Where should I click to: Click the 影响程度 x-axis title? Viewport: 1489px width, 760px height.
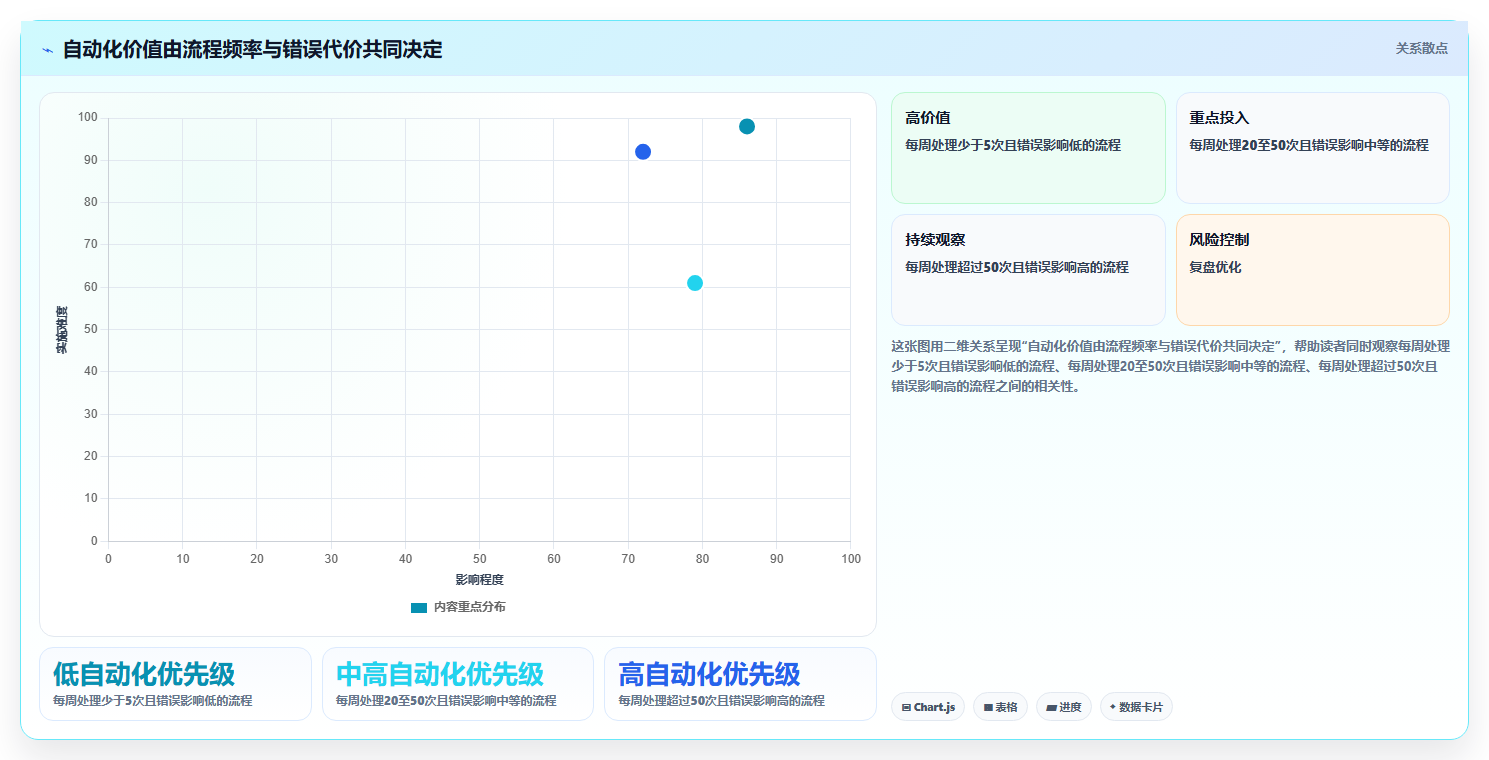[x=479, y=580]
